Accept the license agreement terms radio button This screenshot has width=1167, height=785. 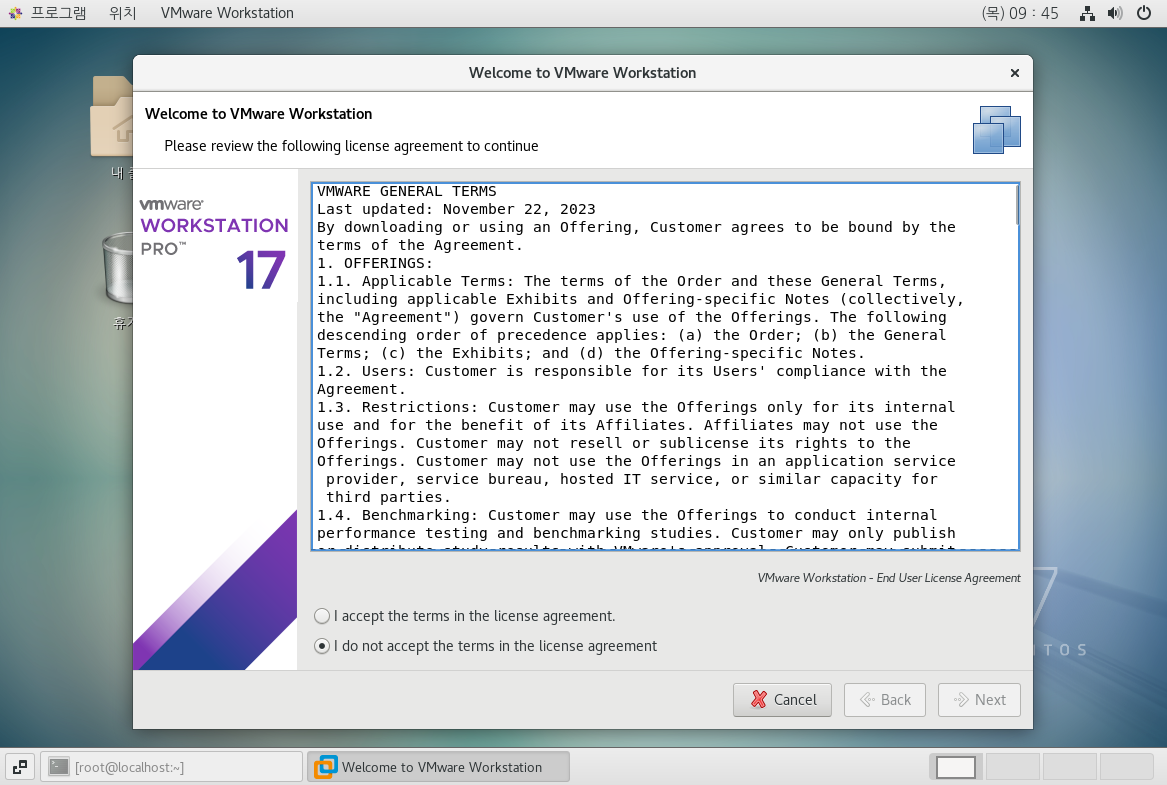point(322,616)
